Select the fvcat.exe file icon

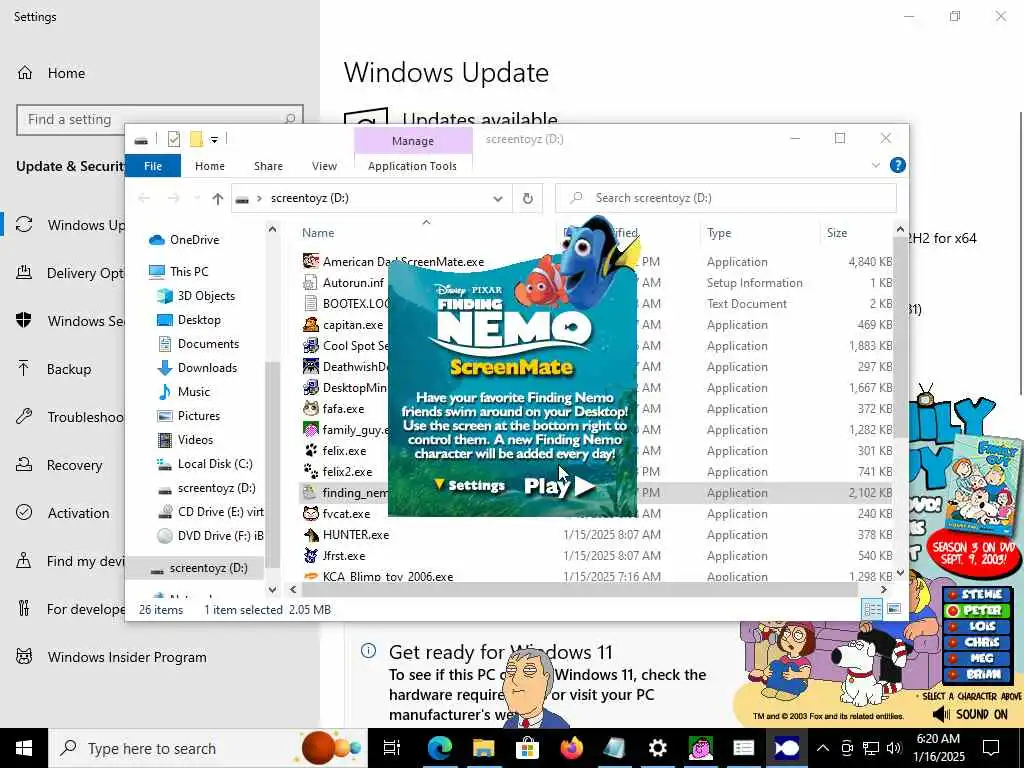click(x=311, y=513)
